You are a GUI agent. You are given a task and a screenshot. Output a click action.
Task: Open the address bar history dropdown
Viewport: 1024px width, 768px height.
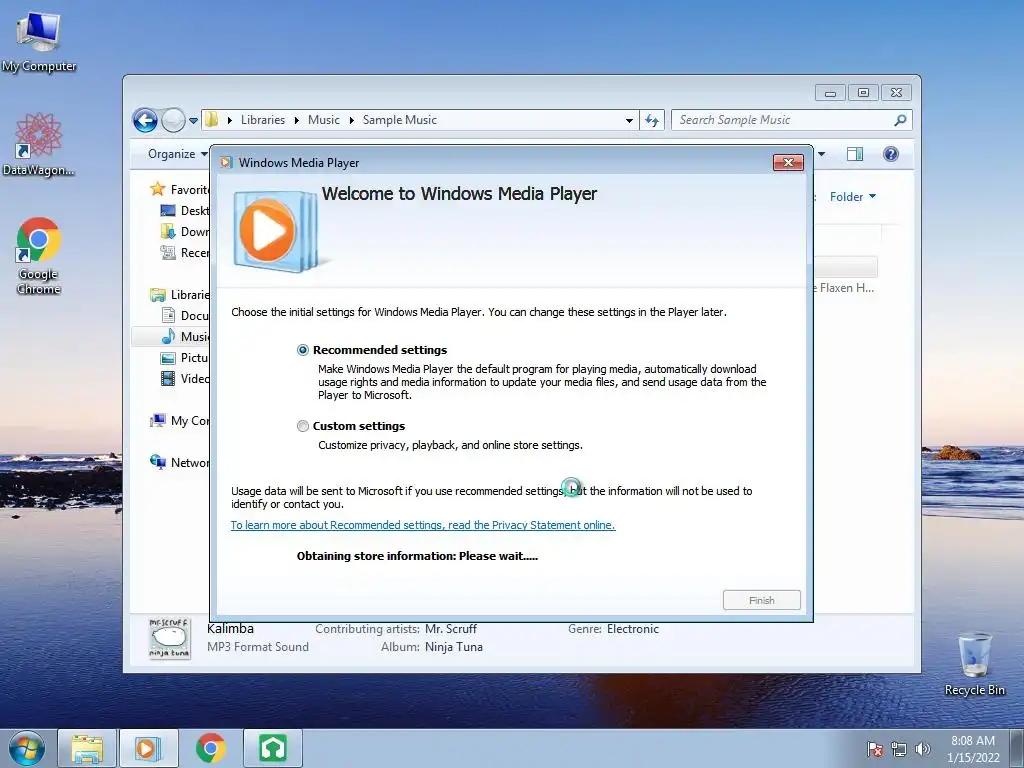pos(629,121)
